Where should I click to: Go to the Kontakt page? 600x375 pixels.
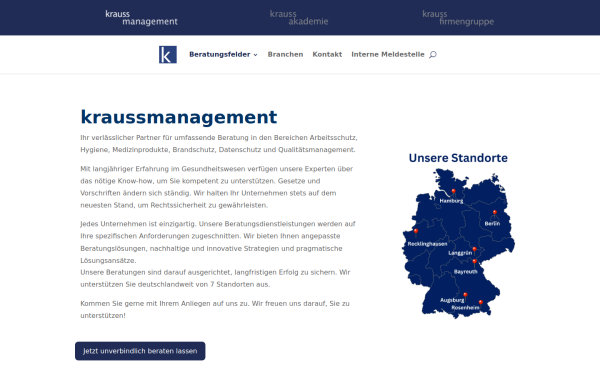click(327, 54)
